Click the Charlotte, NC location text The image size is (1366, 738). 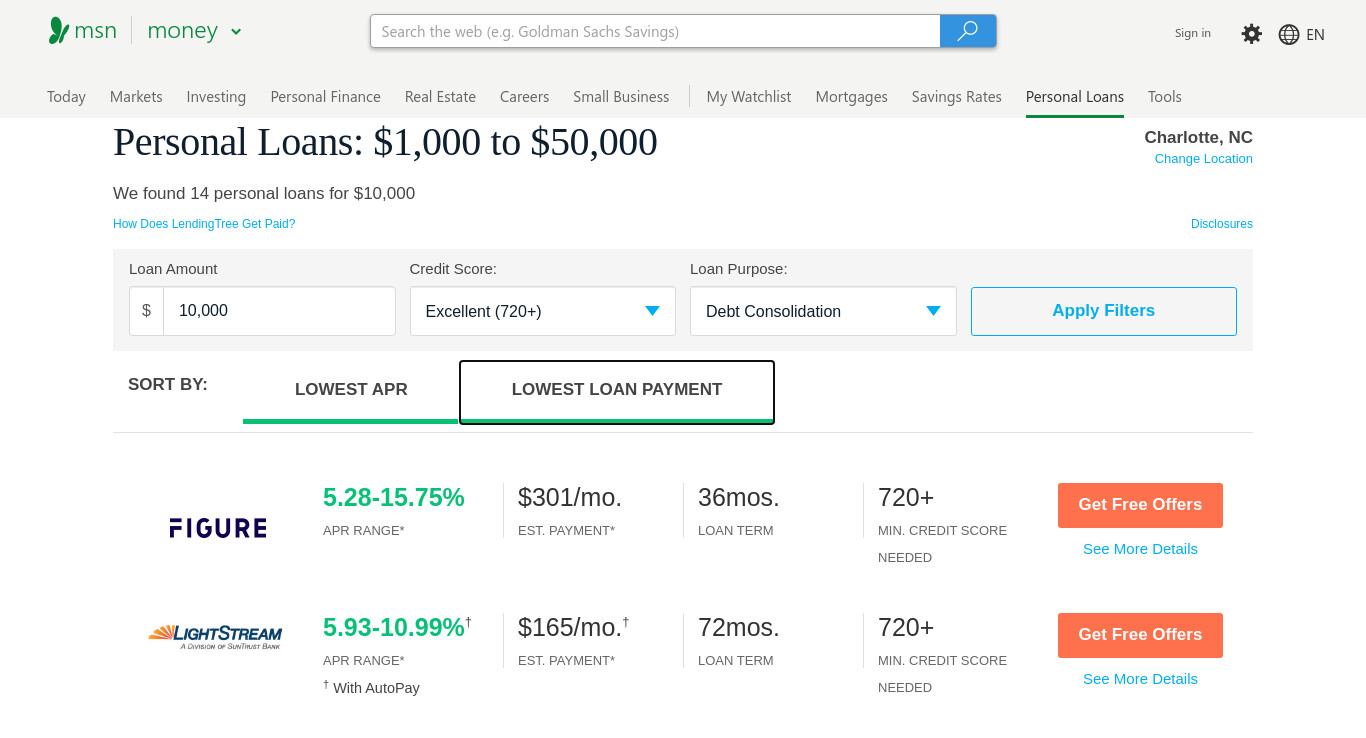[x=1198, y=137]
